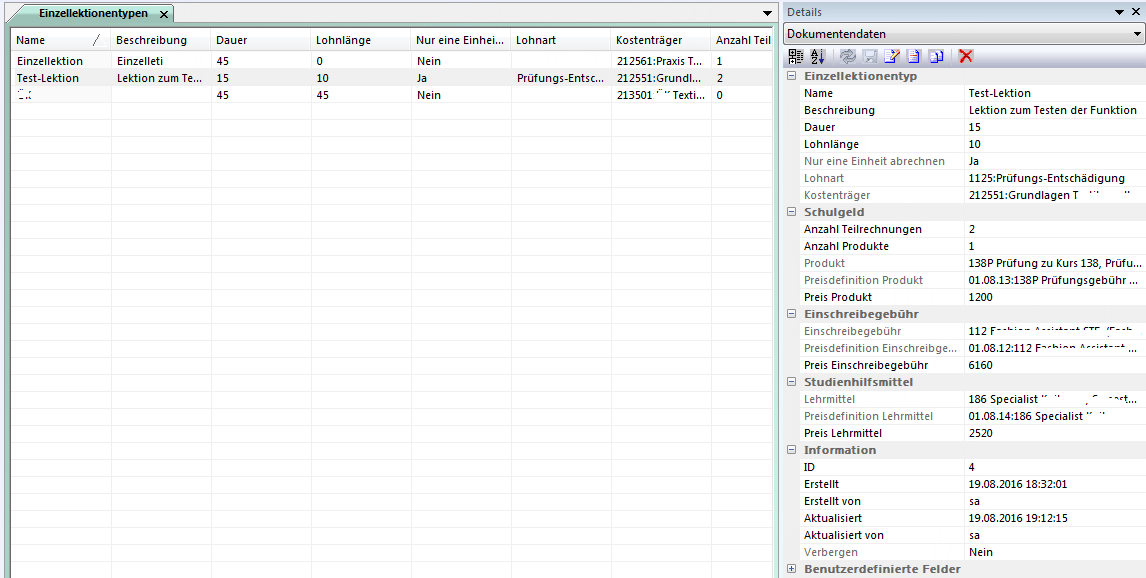This screenshot has width=1146, height=578.
Task: Click the refresh arrows icon in Details
Action: 848,56
